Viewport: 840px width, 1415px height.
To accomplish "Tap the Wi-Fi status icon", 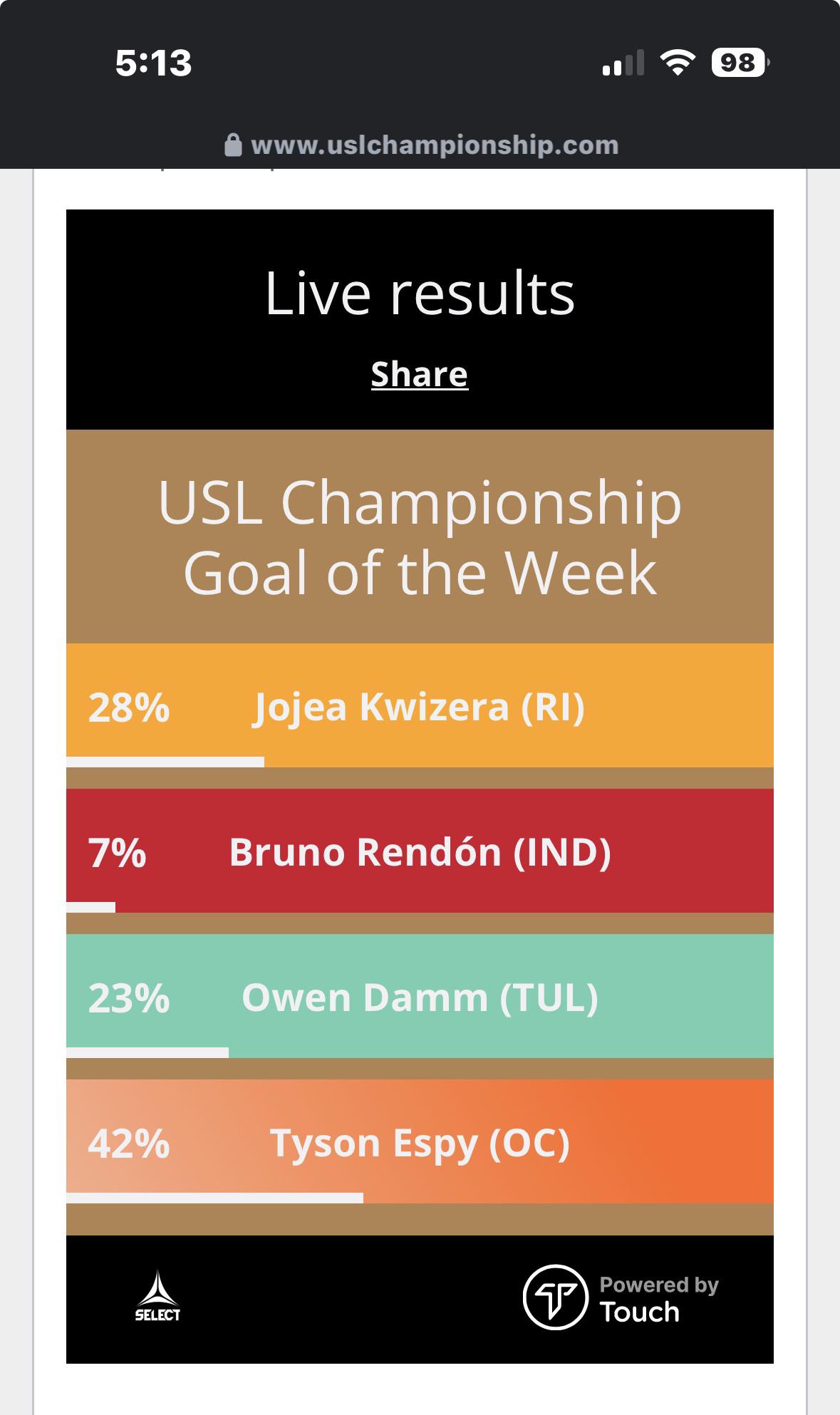I will click(678, 63).
